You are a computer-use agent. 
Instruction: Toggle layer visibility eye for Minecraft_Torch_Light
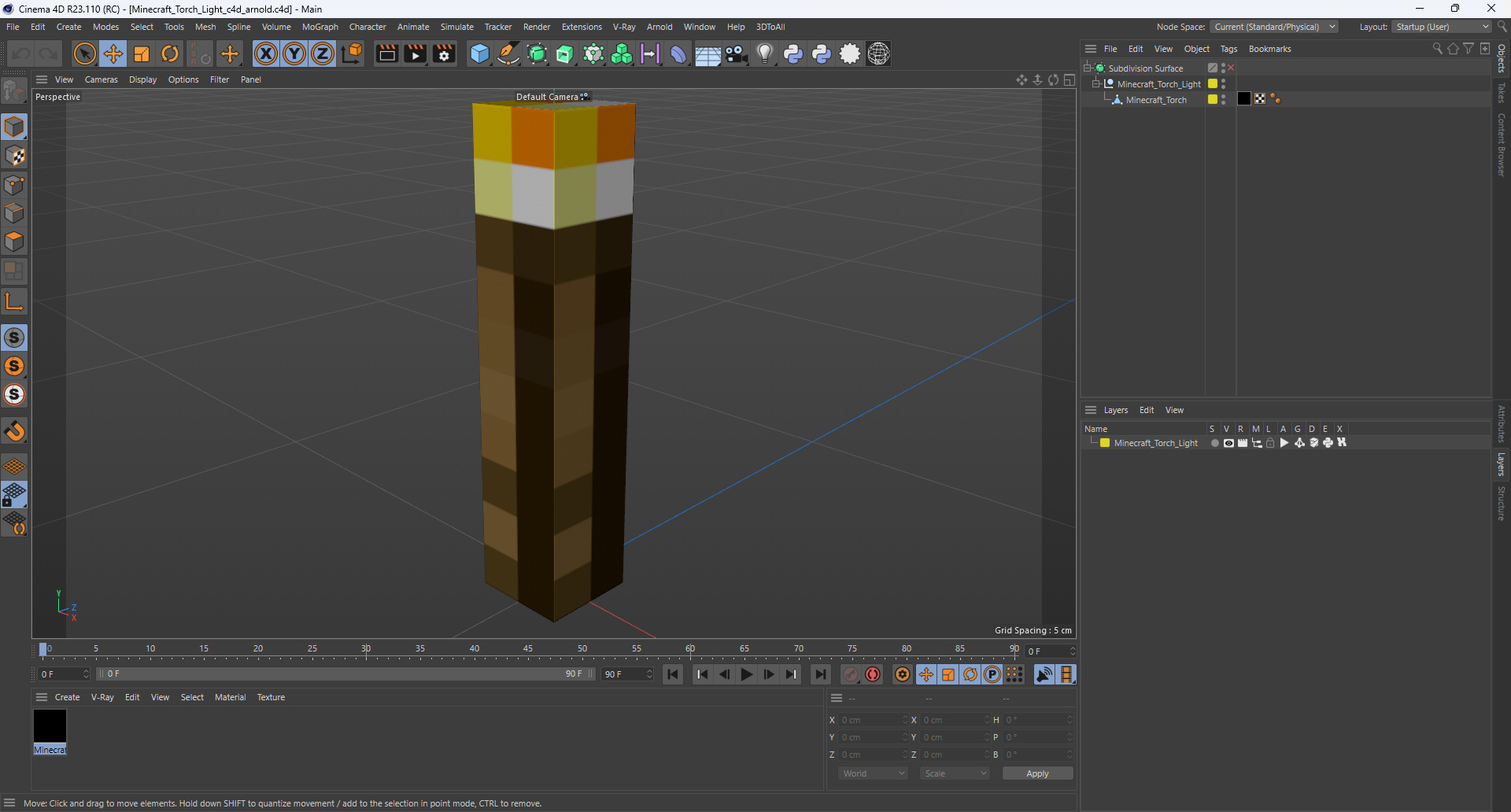[x=1228, y=443]
